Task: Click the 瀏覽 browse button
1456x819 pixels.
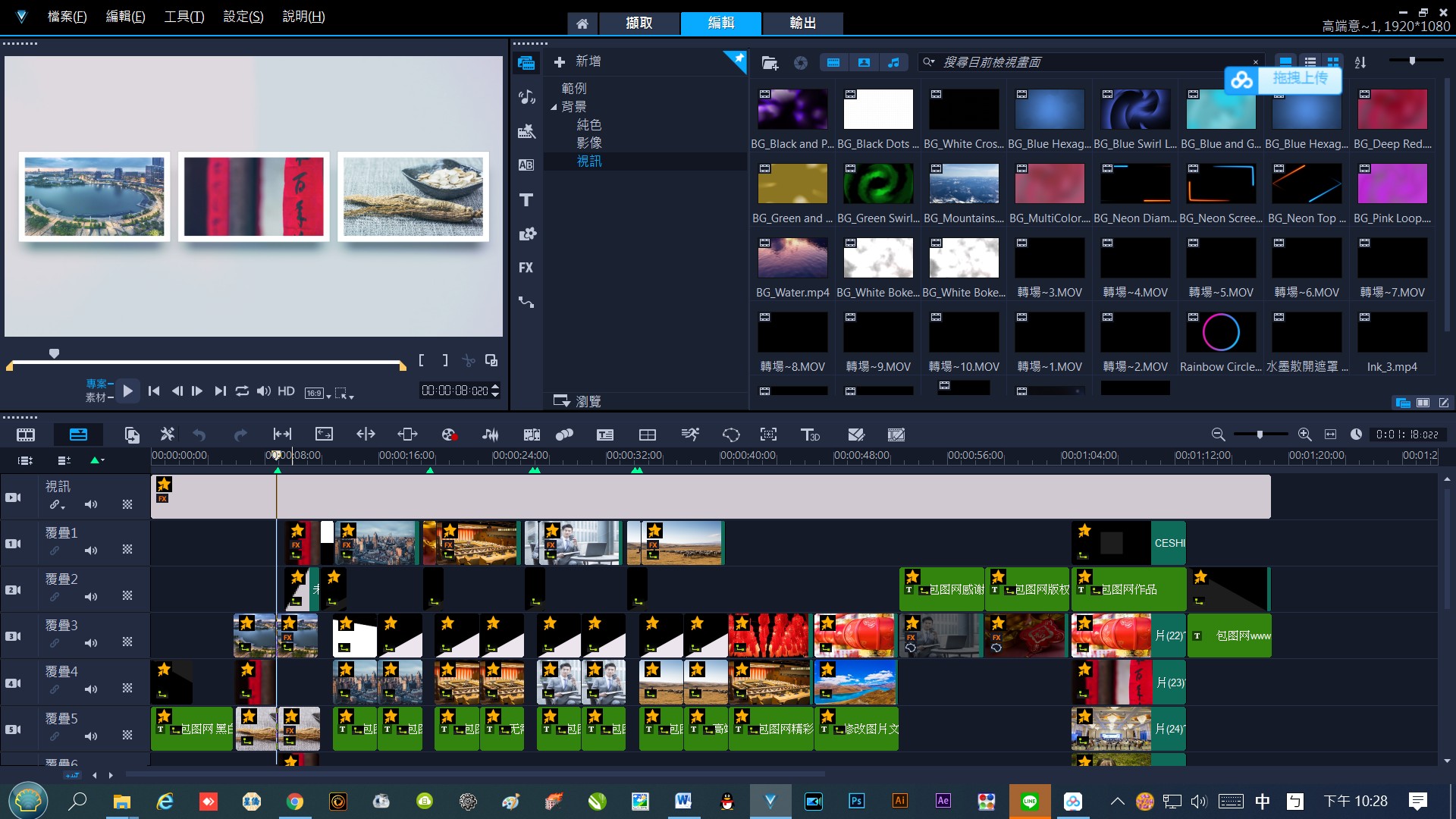Action: click(578, 401)
